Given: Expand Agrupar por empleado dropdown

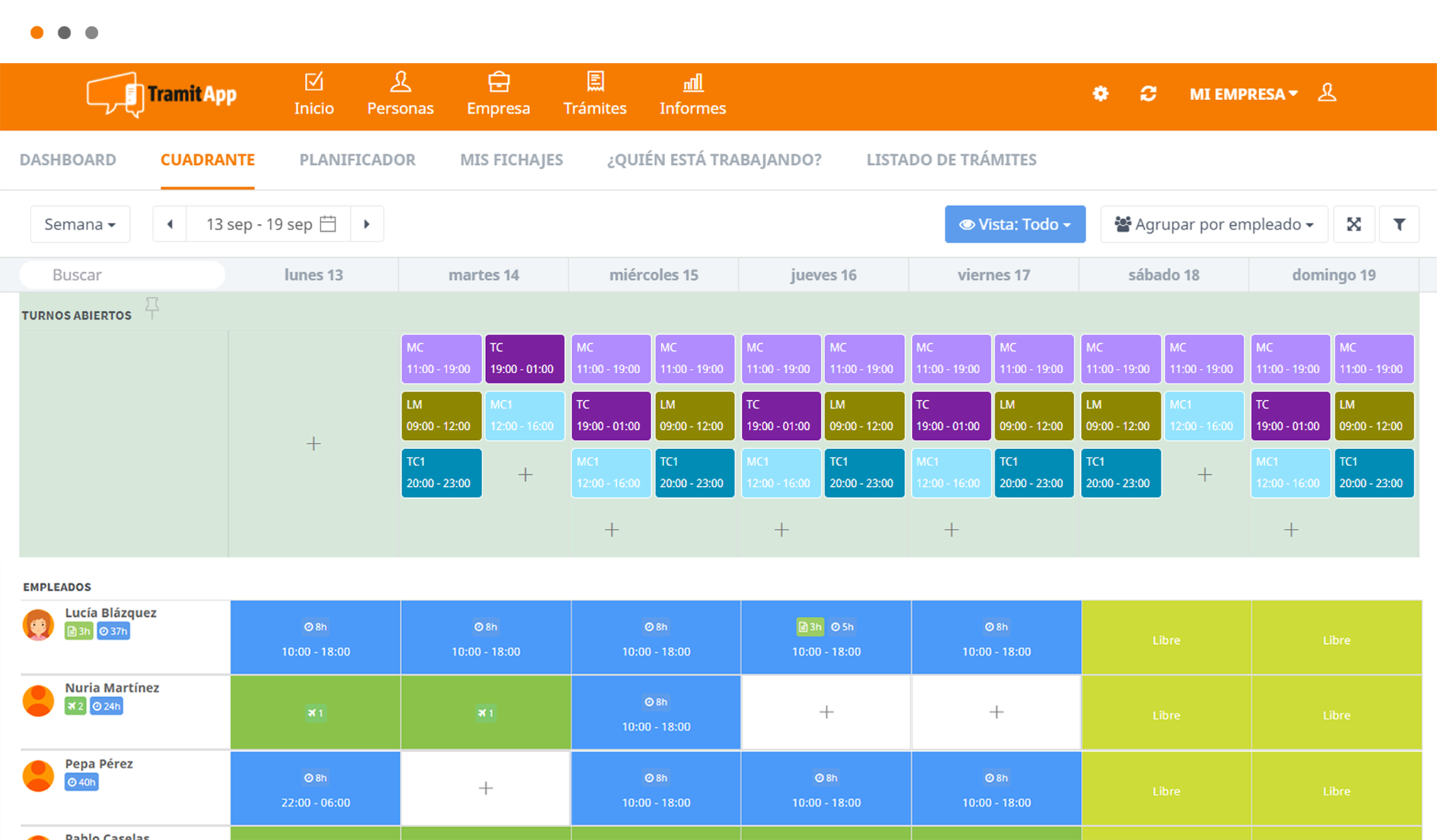Looking at the screenshot, I should tap(1214, 225).
